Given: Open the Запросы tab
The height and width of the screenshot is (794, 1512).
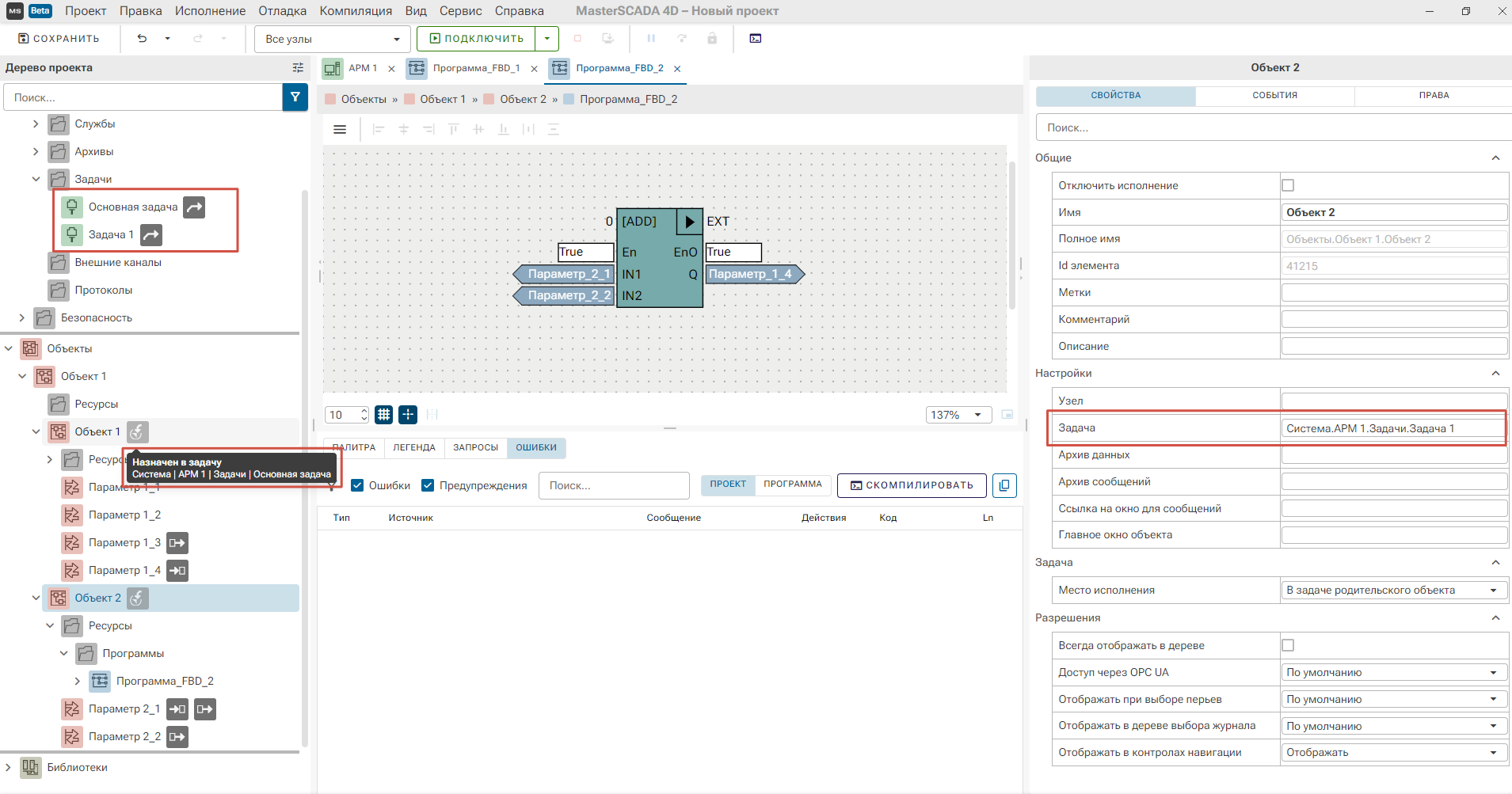Looking at the screenshot, I should tap(475, 448).
